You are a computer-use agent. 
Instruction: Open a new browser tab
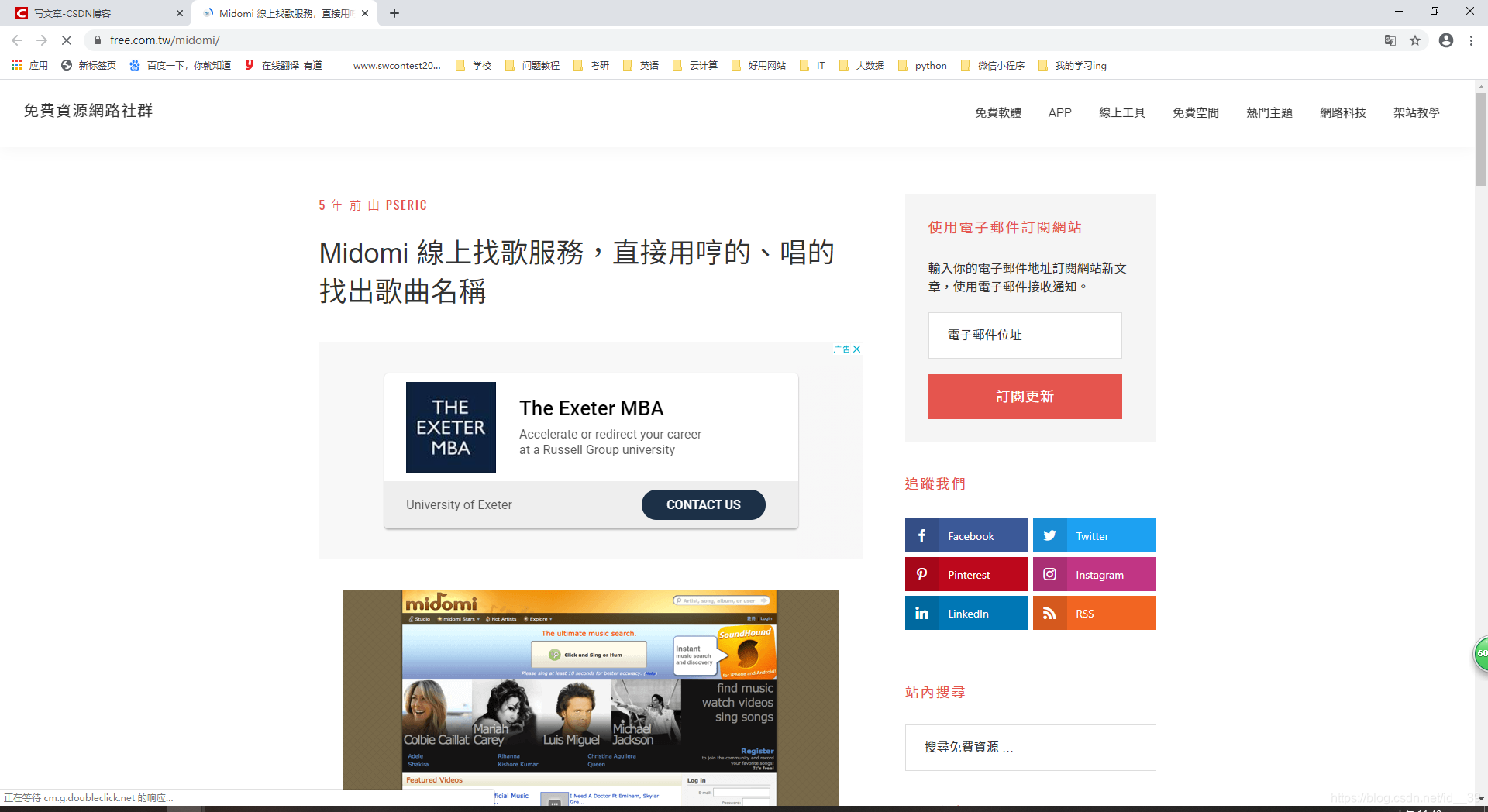(394, 13)
